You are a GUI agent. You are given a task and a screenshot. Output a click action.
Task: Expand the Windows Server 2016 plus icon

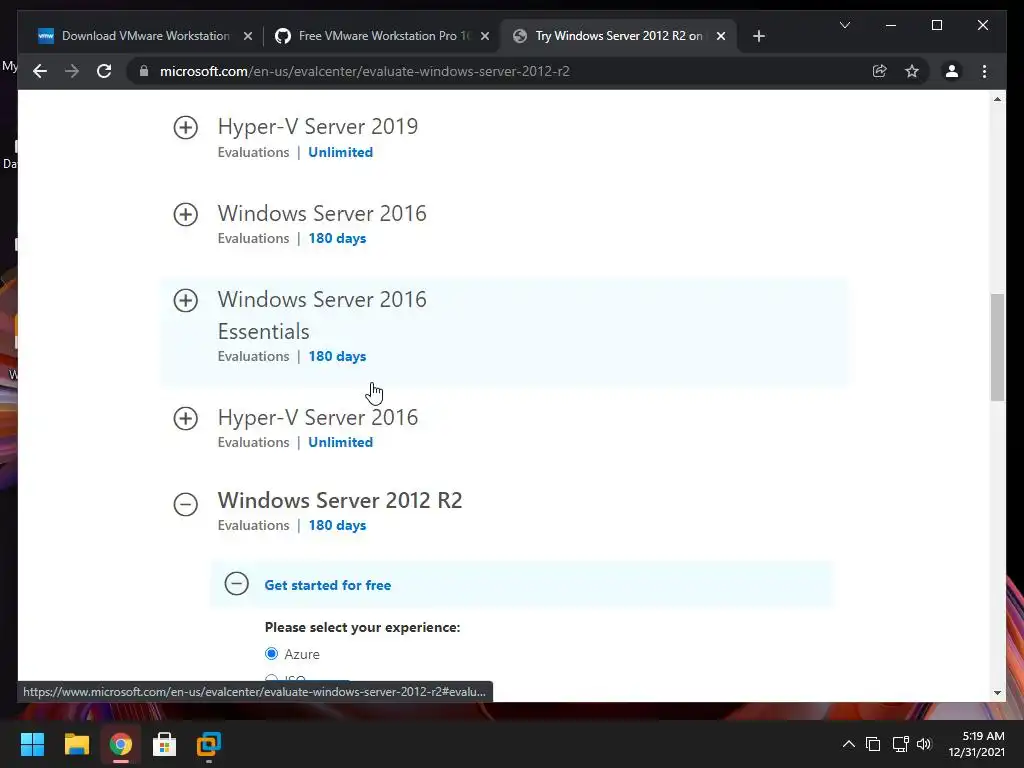click(x=185, y=214)
